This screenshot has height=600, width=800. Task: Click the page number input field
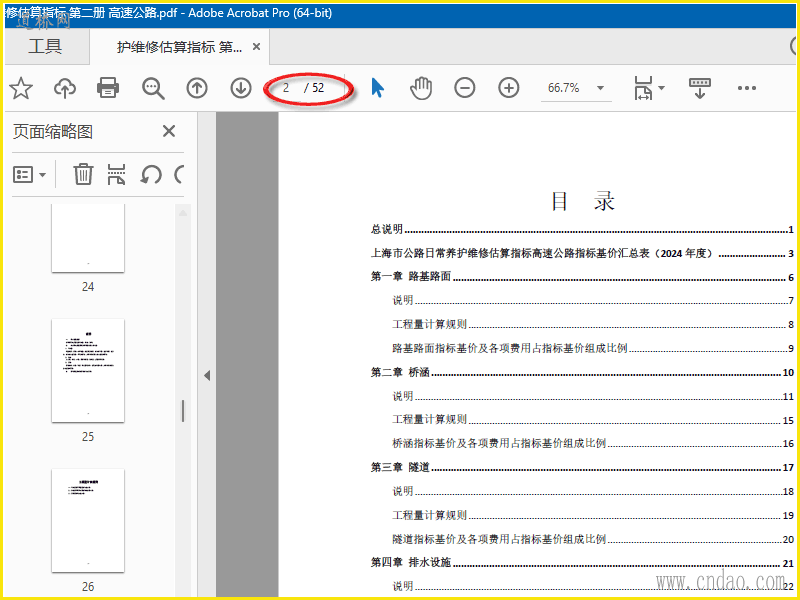point(288,88)
